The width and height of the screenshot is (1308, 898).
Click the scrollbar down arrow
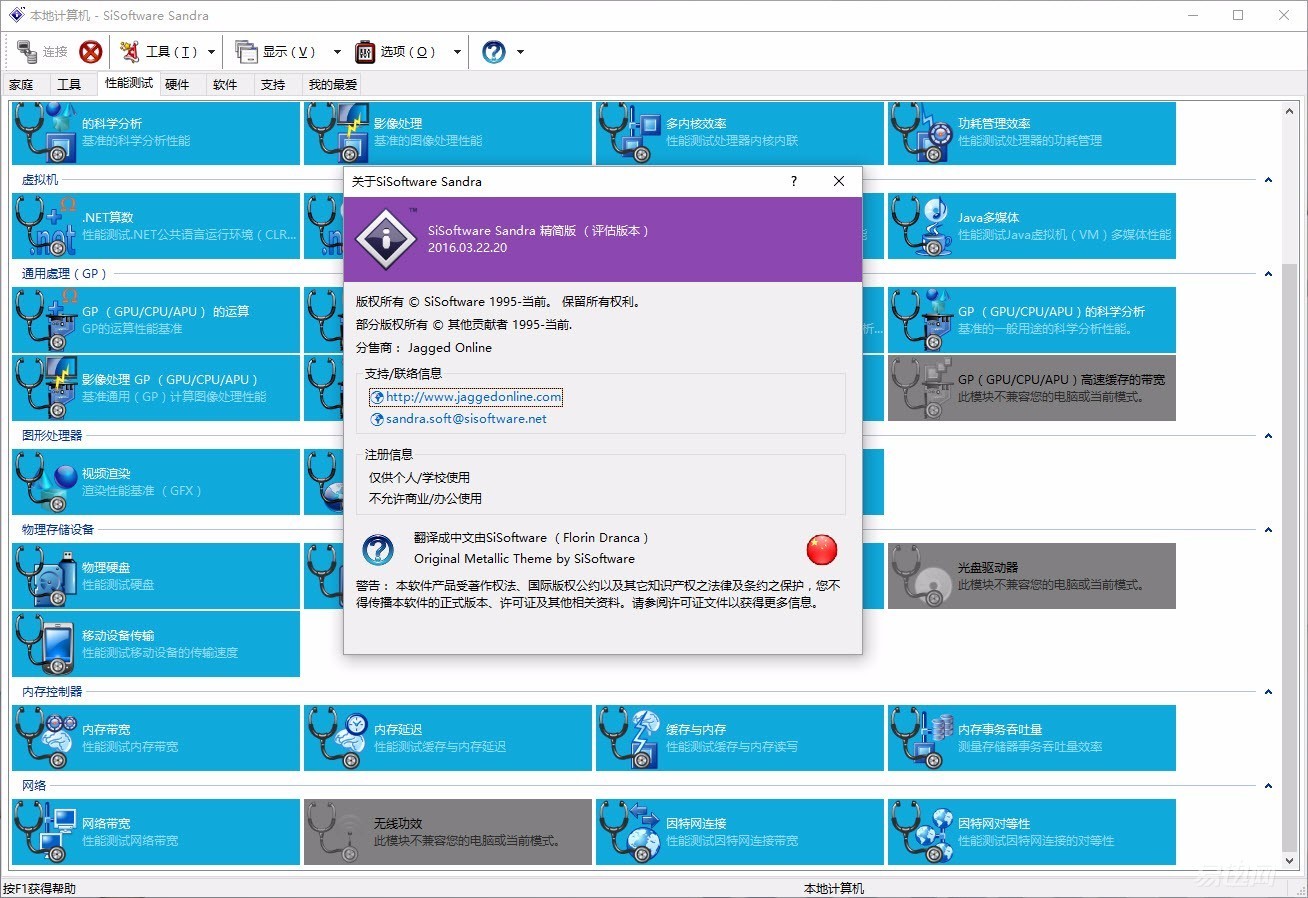coord(1289,862)
